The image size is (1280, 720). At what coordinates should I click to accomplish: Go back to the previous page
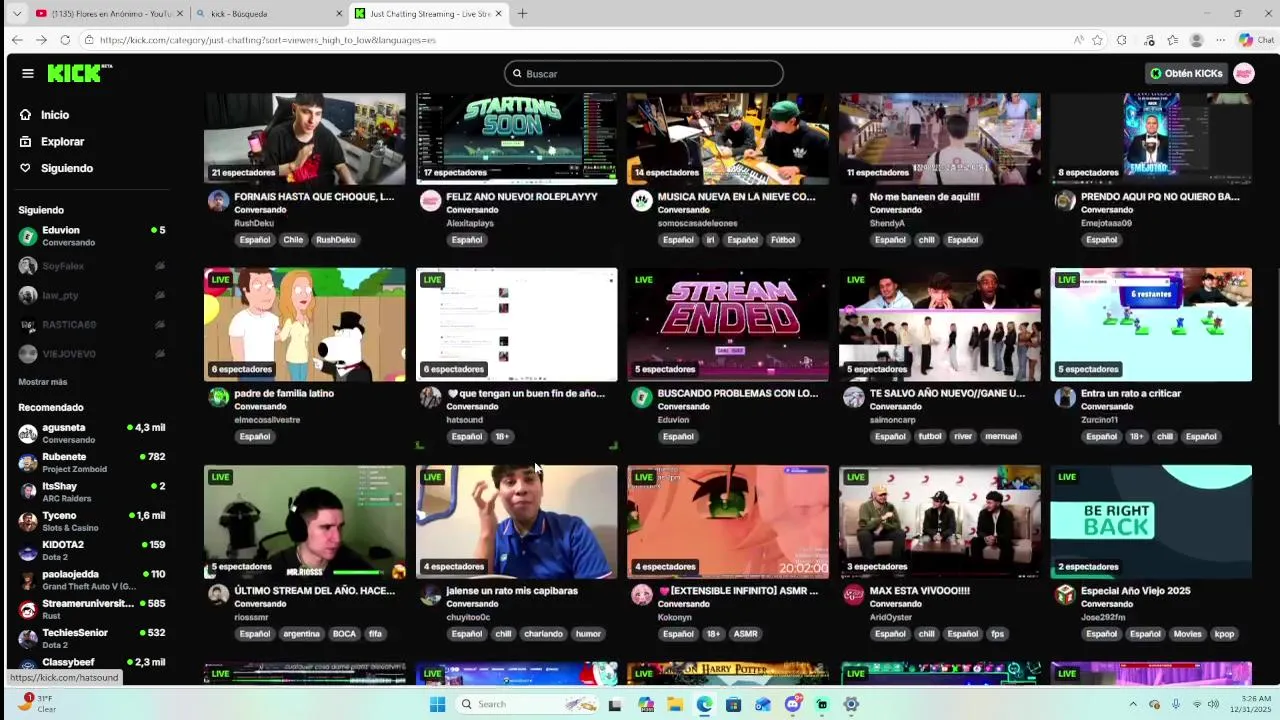17,40
